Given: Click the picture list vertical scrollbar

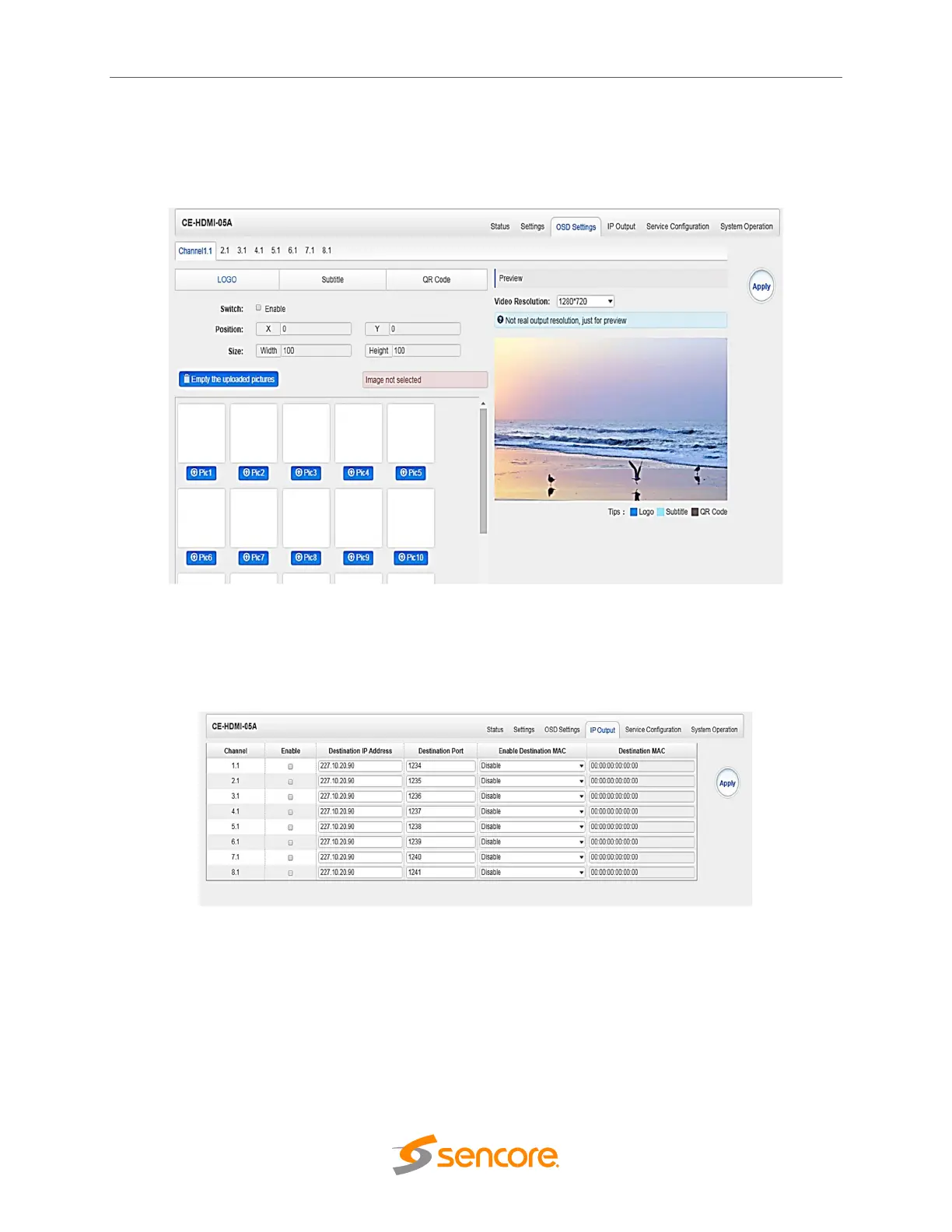Looking at the screenshot, I should pos(483,471).
